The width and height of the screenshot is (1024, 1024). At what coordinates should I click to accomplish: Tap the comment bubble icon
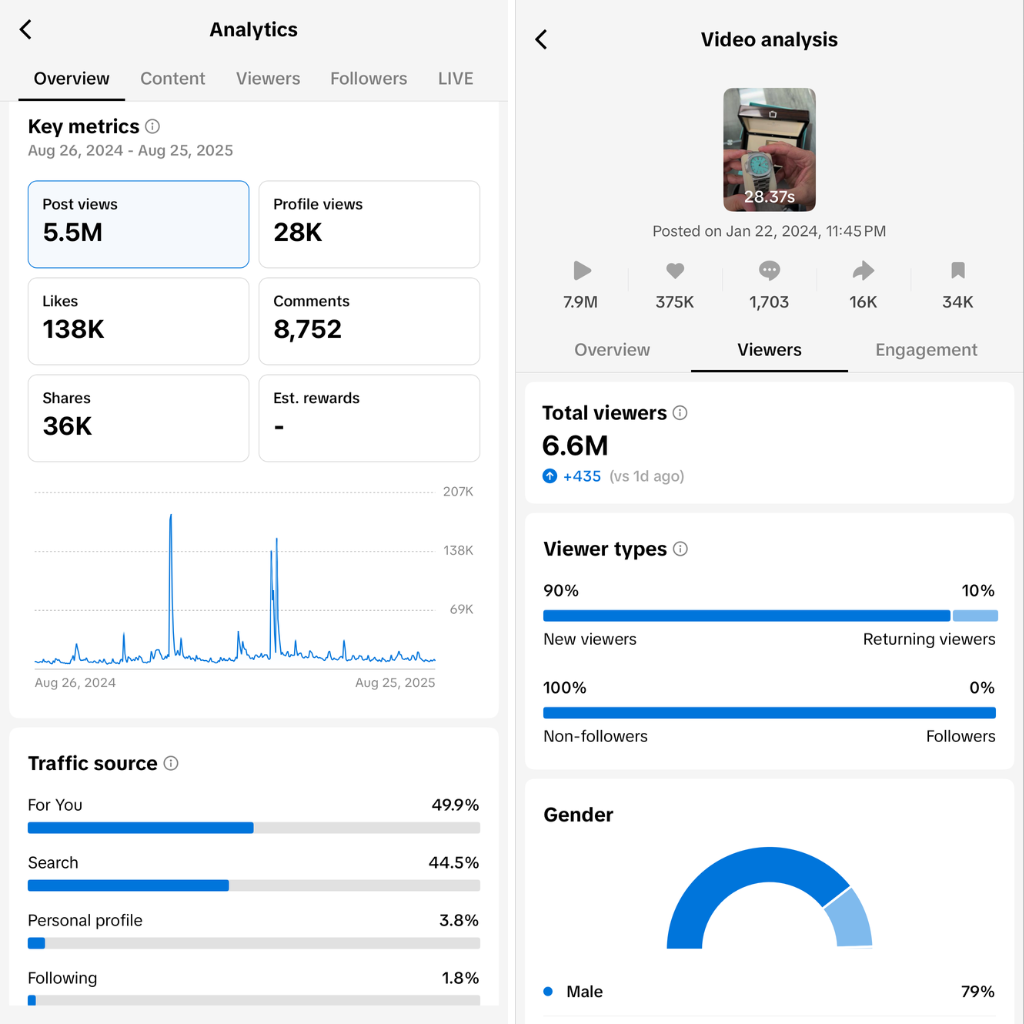769,271
